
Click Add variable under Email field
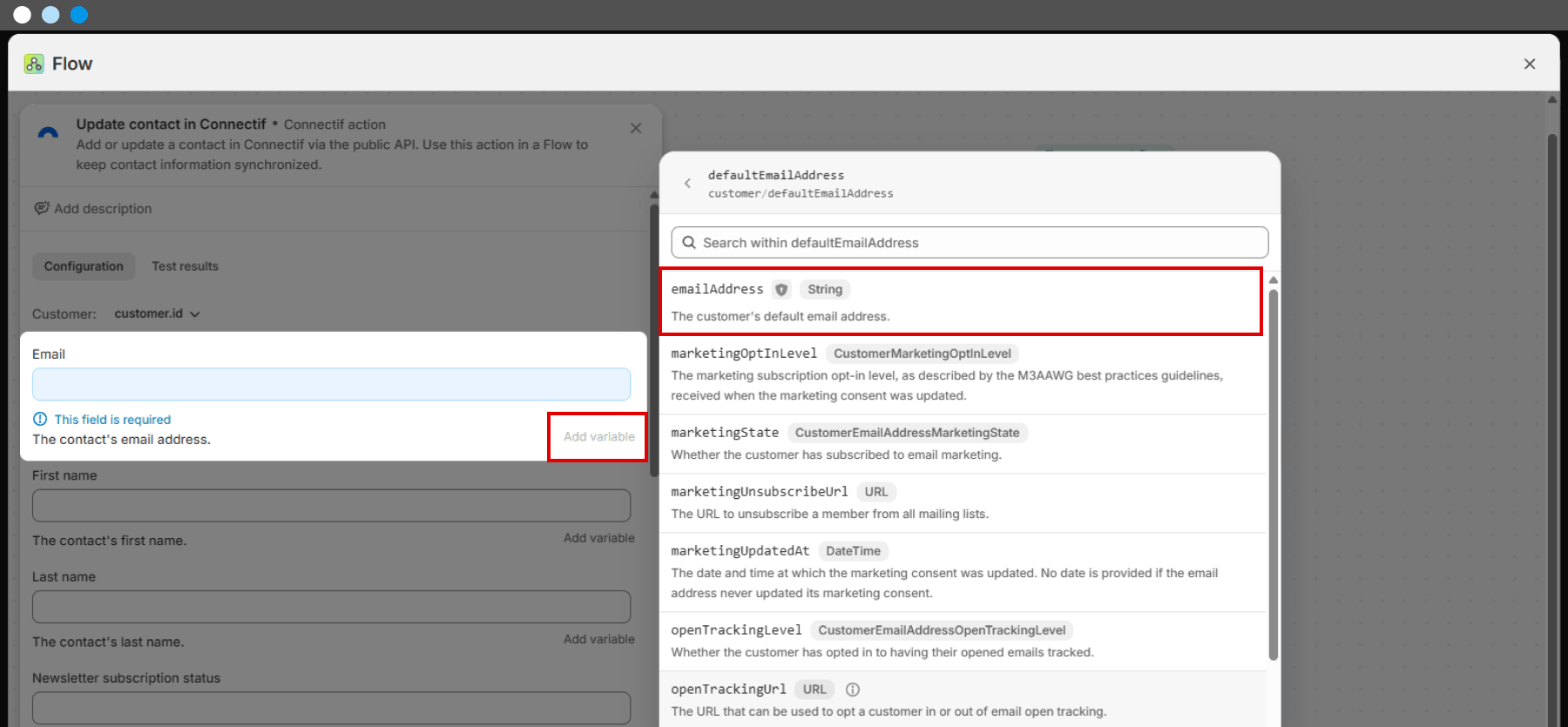[598, 437]
